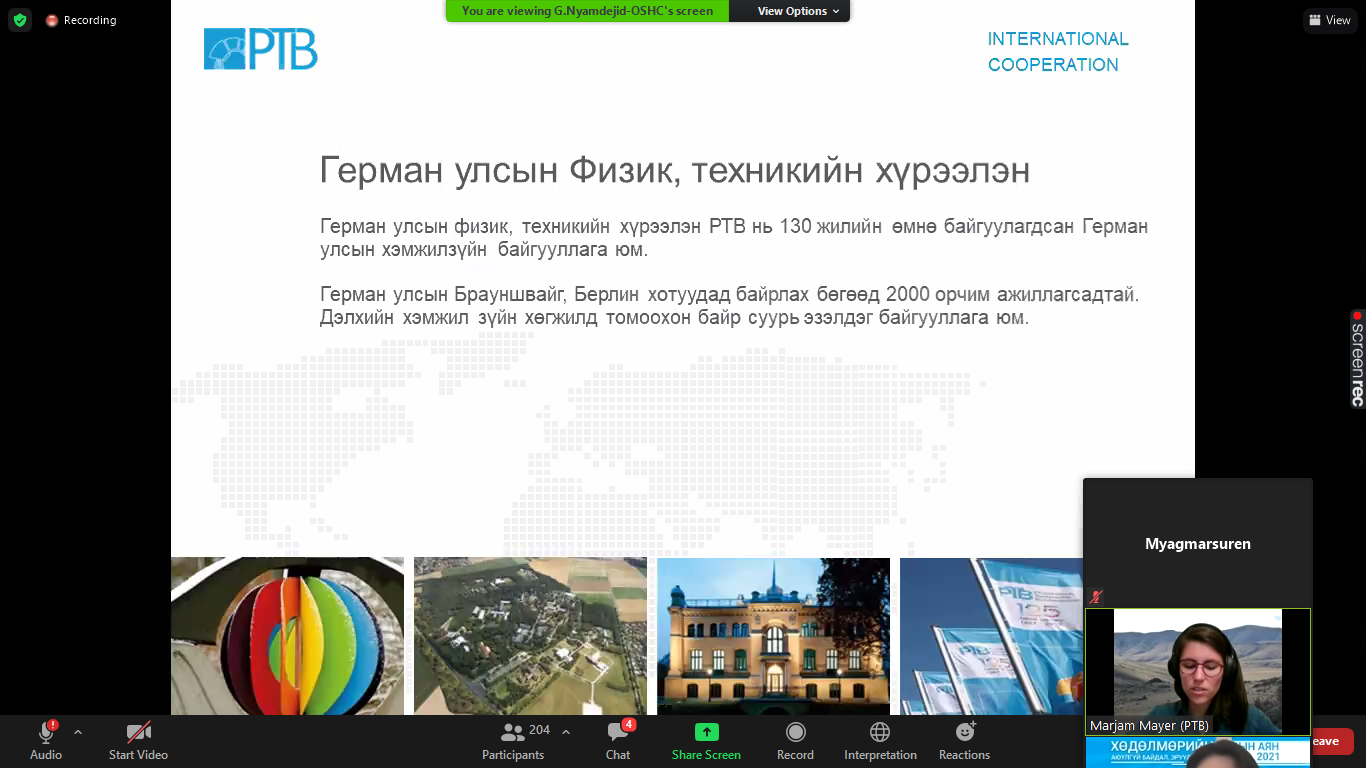Click the slide title "Герман улсын Физик, техникийн хүрээлэн"
Image resolution: width=1366 pixels, height=768 pixels.
675,171
